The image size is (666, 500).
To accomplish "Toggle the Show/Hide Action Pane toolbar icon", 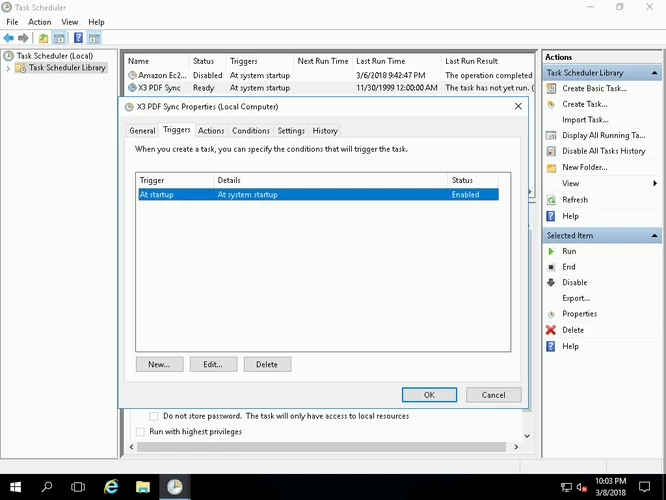I will [x=94, y=38].
